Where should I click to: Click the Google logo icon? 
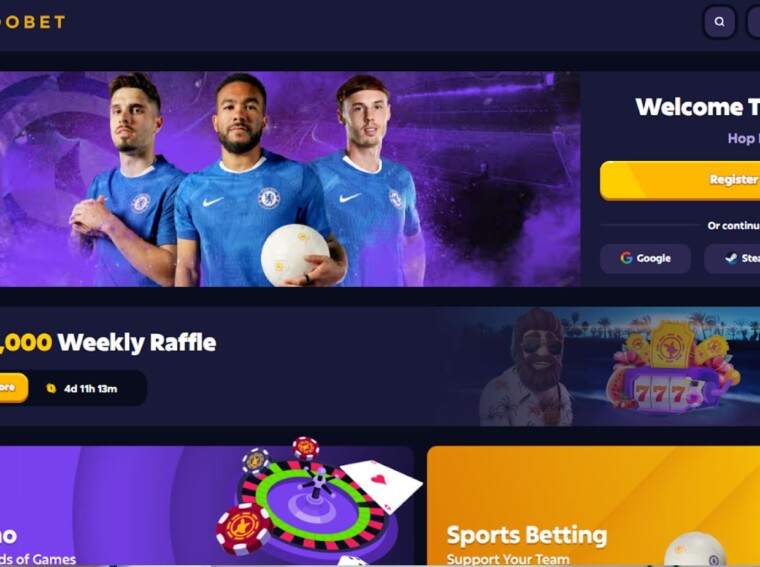(626, 258)
